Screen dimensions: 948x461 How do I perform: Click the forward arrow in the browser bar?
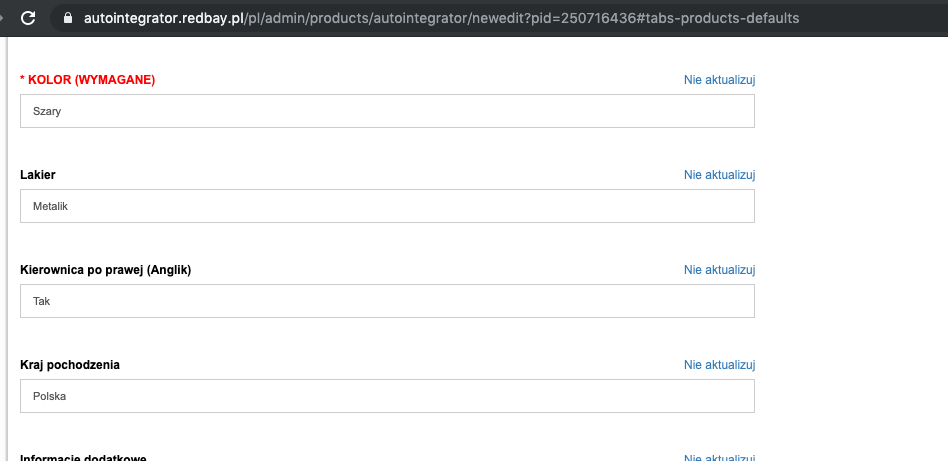click(x=3, y=18)
